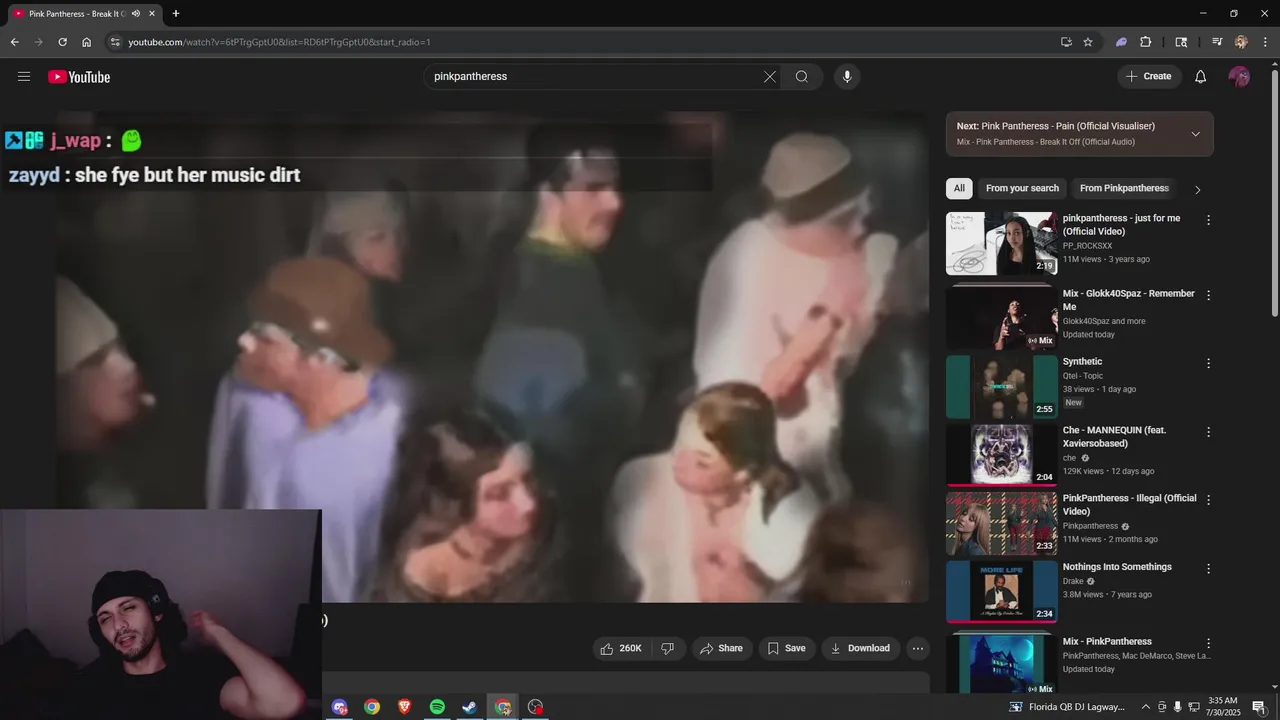Open the YouTube guide hamburger menu
1280x720 pixels.
24,77
